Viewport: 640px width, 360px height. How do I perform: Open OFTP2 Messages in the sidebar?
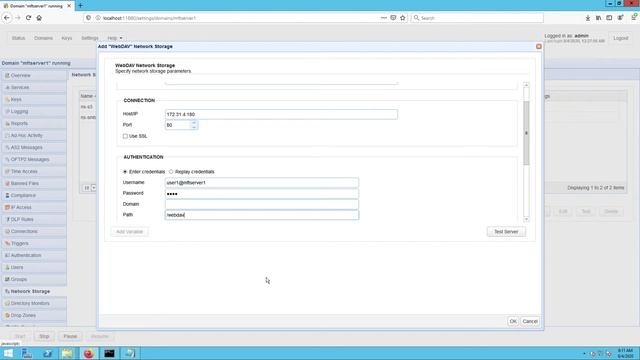click(x=34, y=159)
